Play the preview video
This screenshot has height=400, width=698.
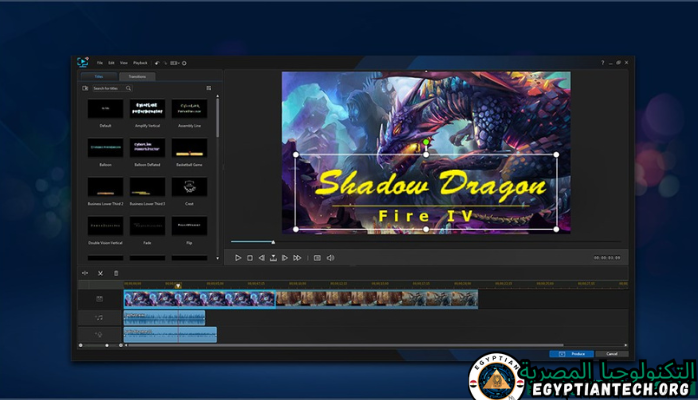pos(238,258)
